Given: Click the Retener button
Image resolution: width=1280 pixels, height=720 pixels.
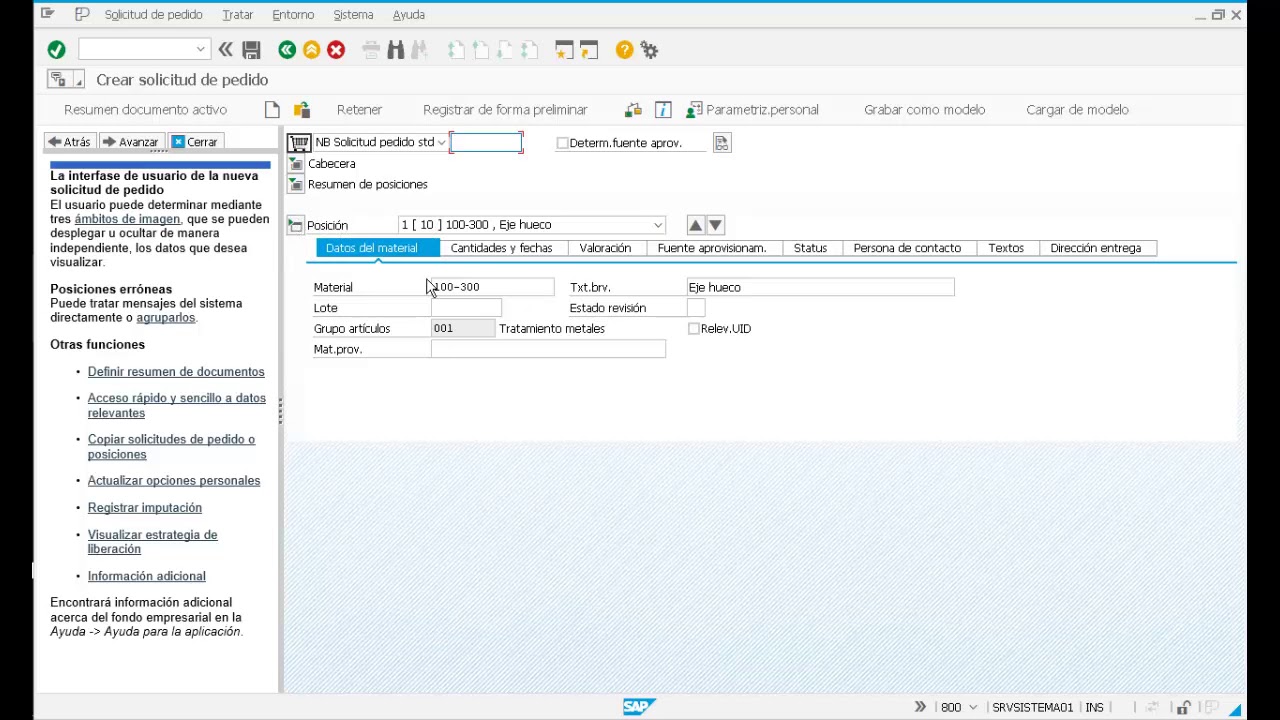Looking at the screenshot, I should (x=359, y=110).
